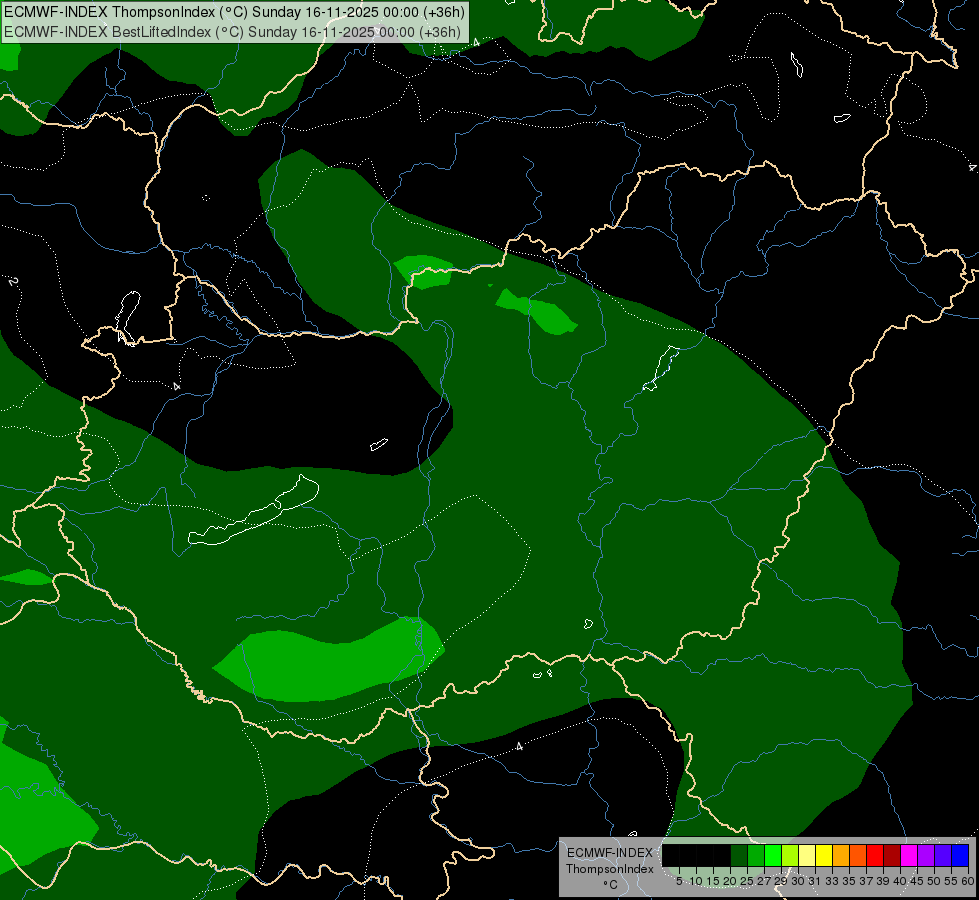Screen dimensions: 979x900
Task: Click the legend tick value '60'
Action: 968,881
